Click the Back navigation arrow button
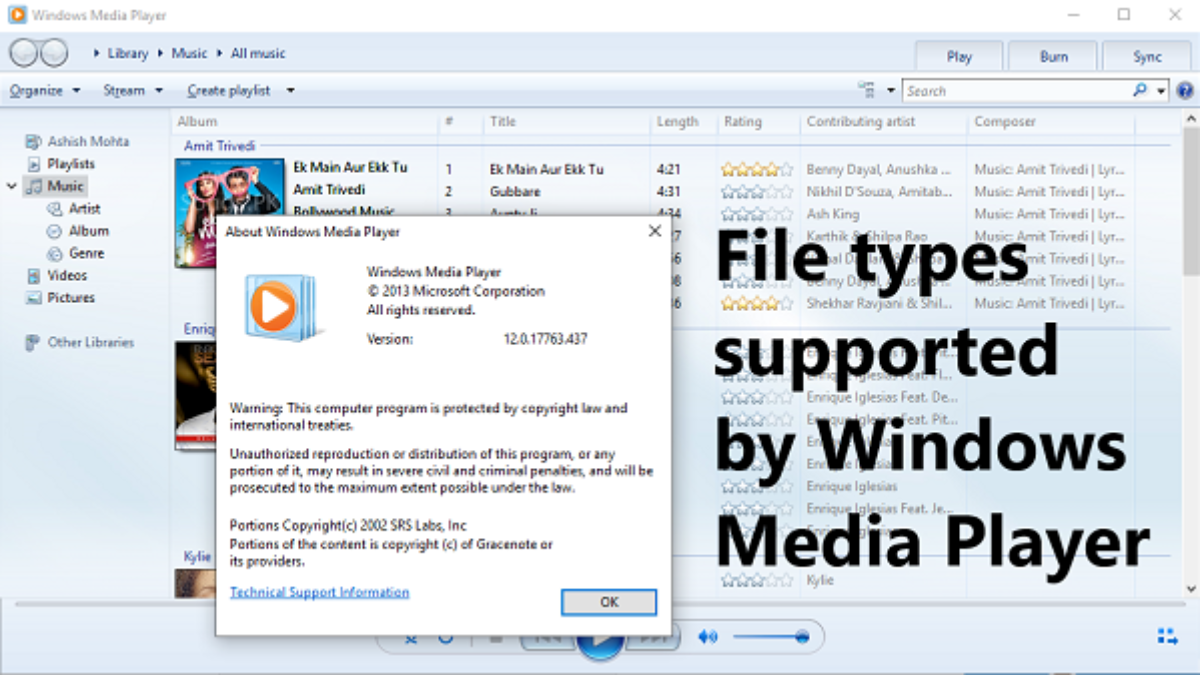Viewport: 1200px width, 675px height. pyautogui.click(x=23, y=53)
